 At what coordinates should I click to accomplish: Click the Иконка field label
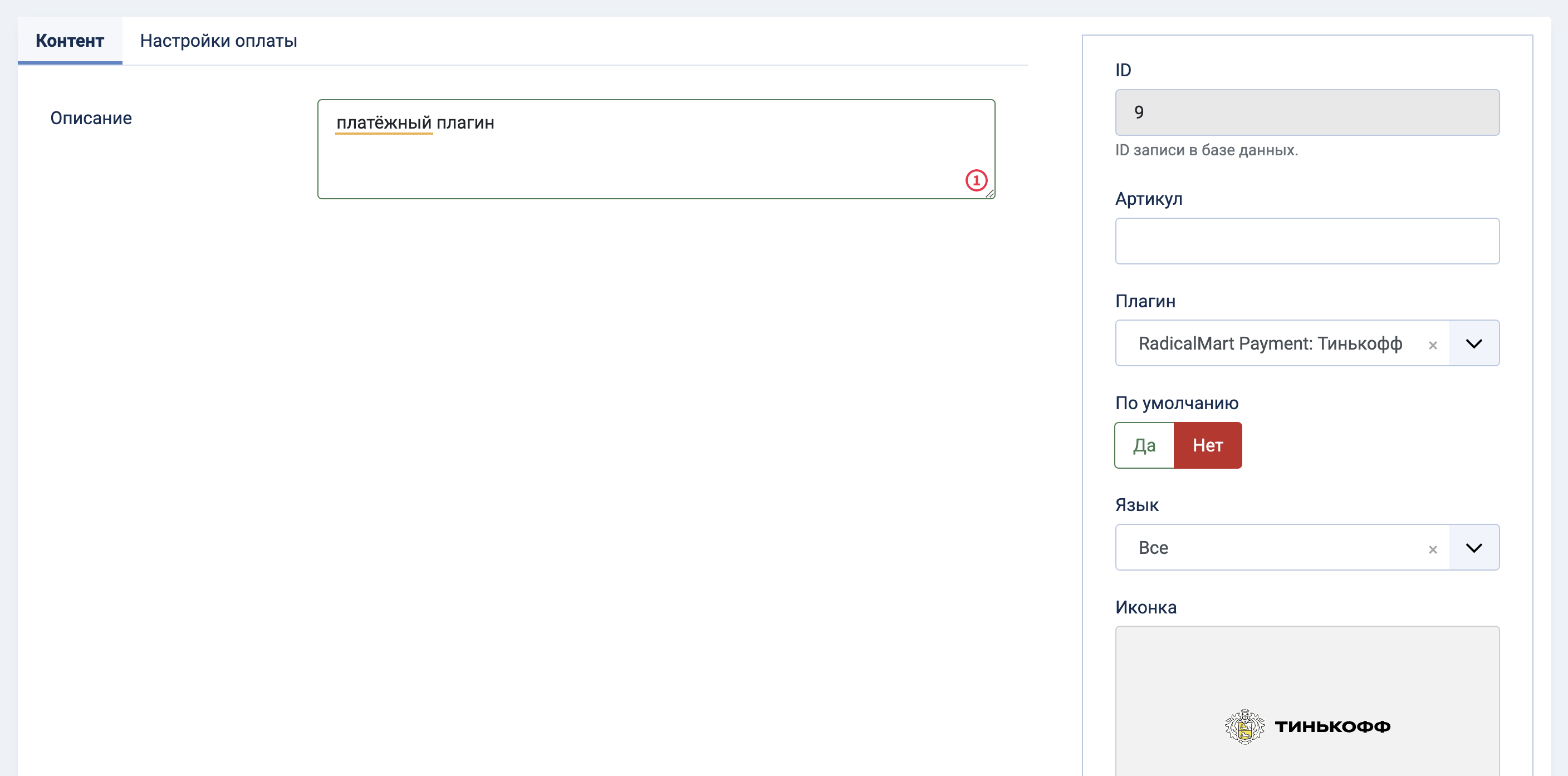tap(1145, 607)
